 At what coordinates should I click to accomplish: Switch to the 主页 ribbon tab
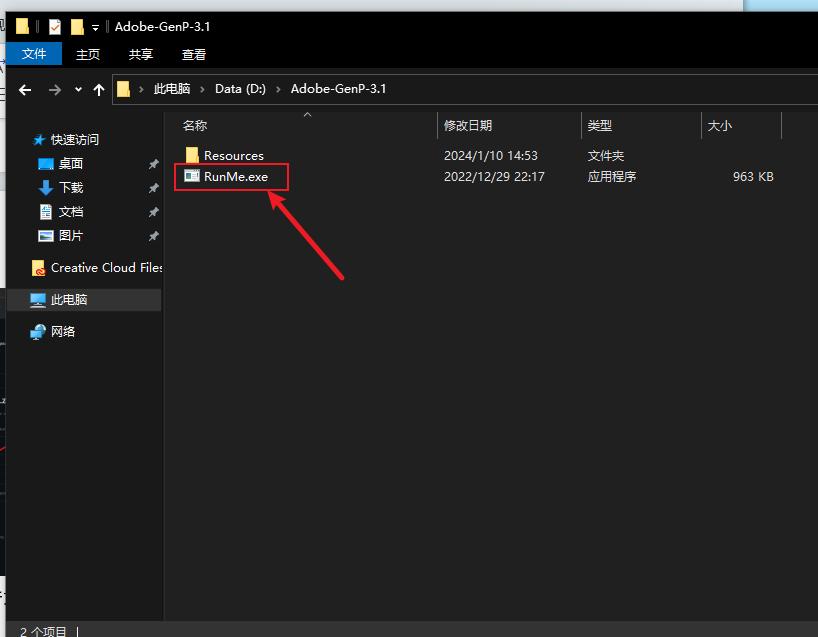click(88, 54)
